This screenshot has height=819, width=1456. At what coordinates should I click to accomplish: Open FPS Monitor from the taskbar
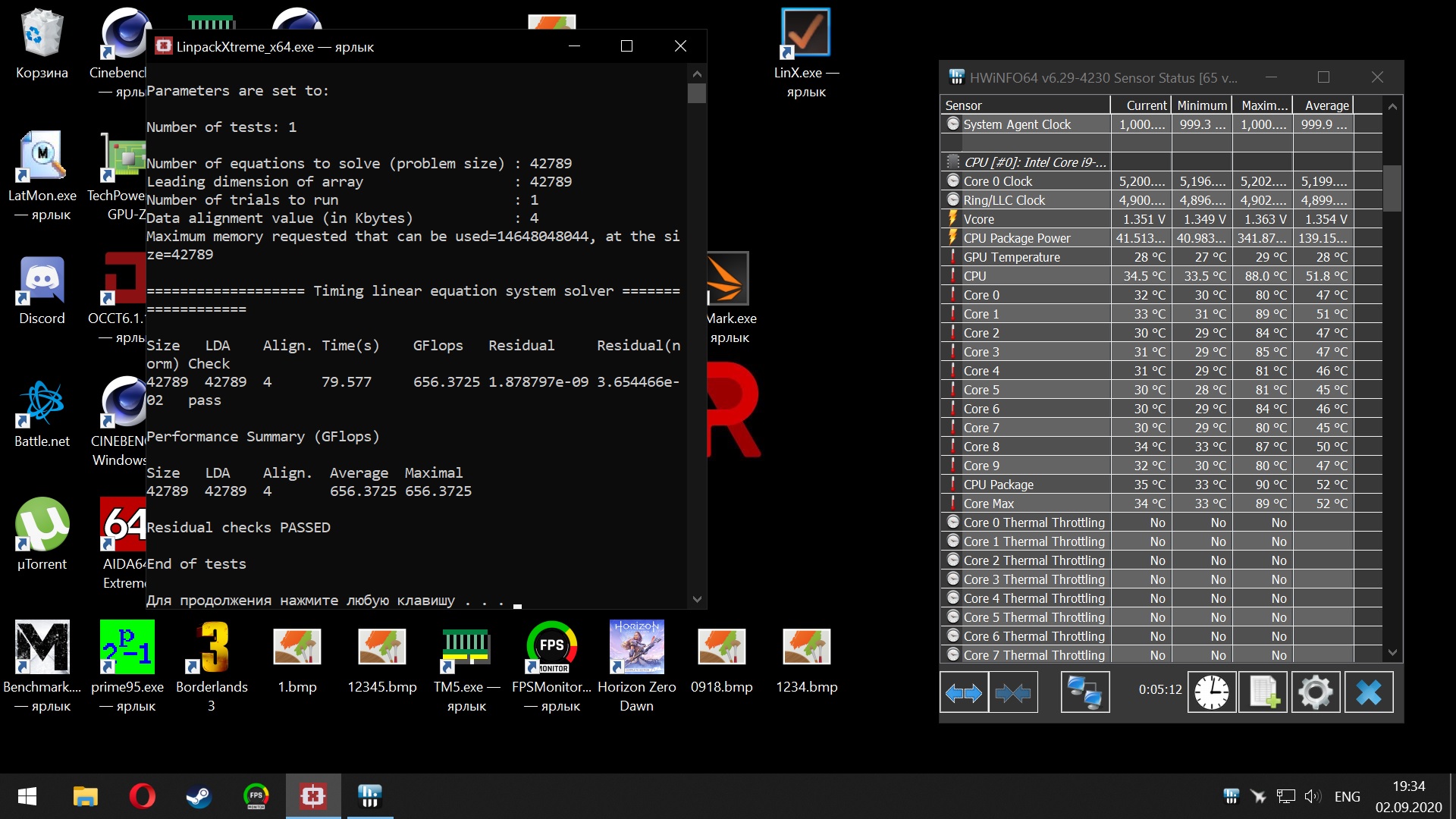(x=256, y=796)
